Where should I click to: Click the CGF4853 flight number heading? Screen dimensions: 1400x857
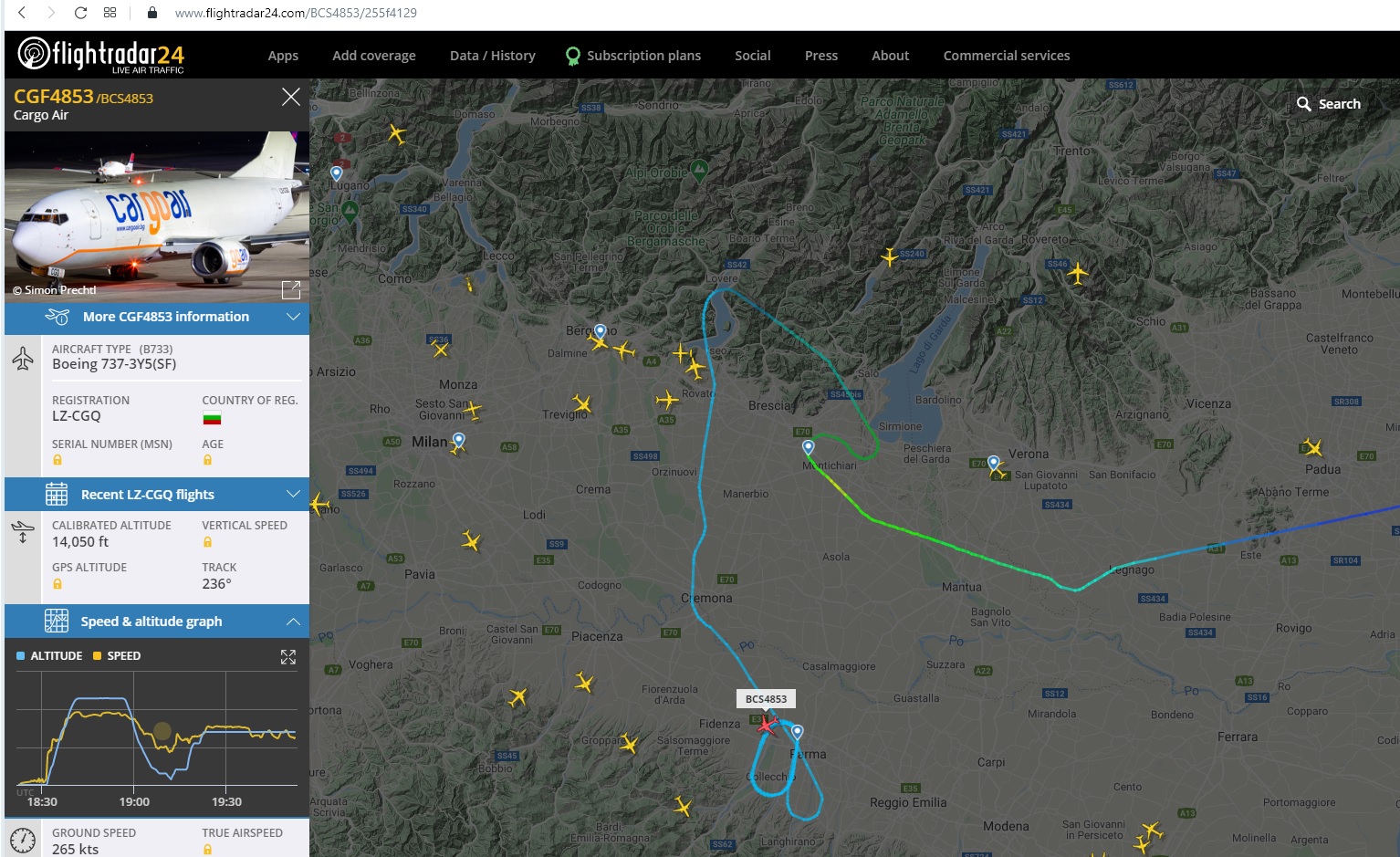(54, 97)
